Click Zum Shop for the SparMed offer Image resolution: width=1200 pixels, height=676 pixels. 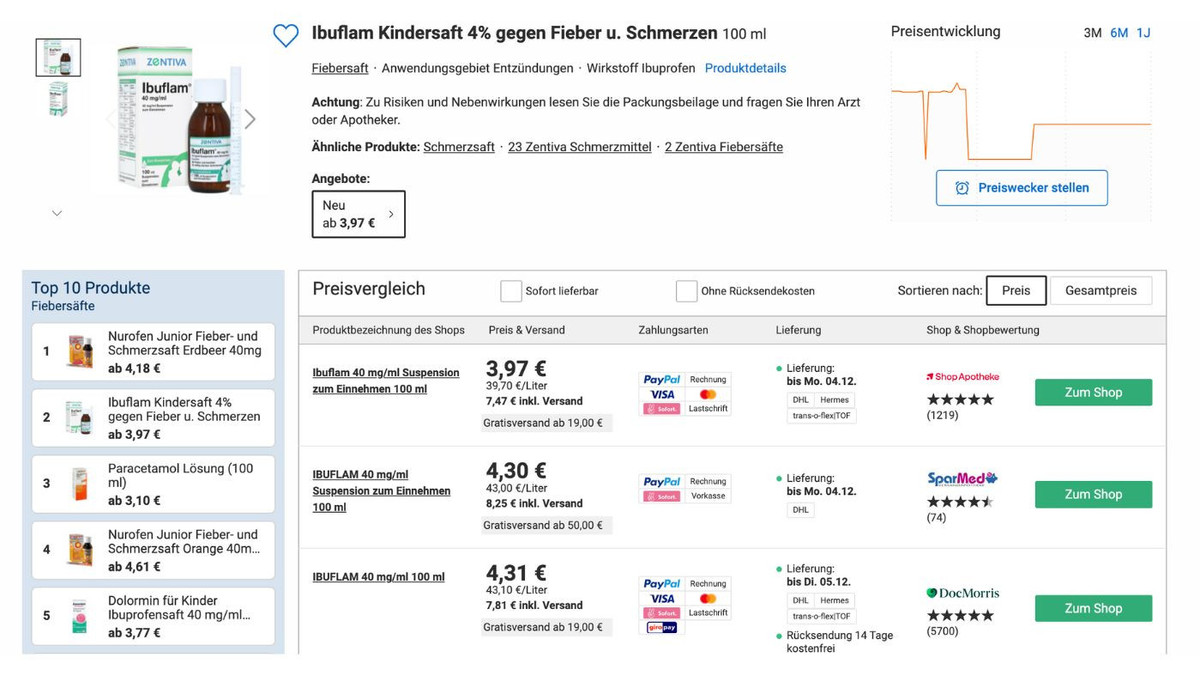pyautogui.click(x=1093, y=494)
